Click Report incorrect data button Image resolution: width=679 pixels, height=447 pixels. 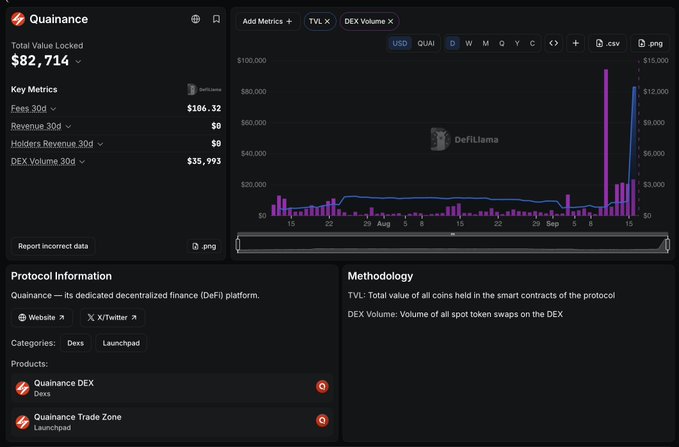53,246
